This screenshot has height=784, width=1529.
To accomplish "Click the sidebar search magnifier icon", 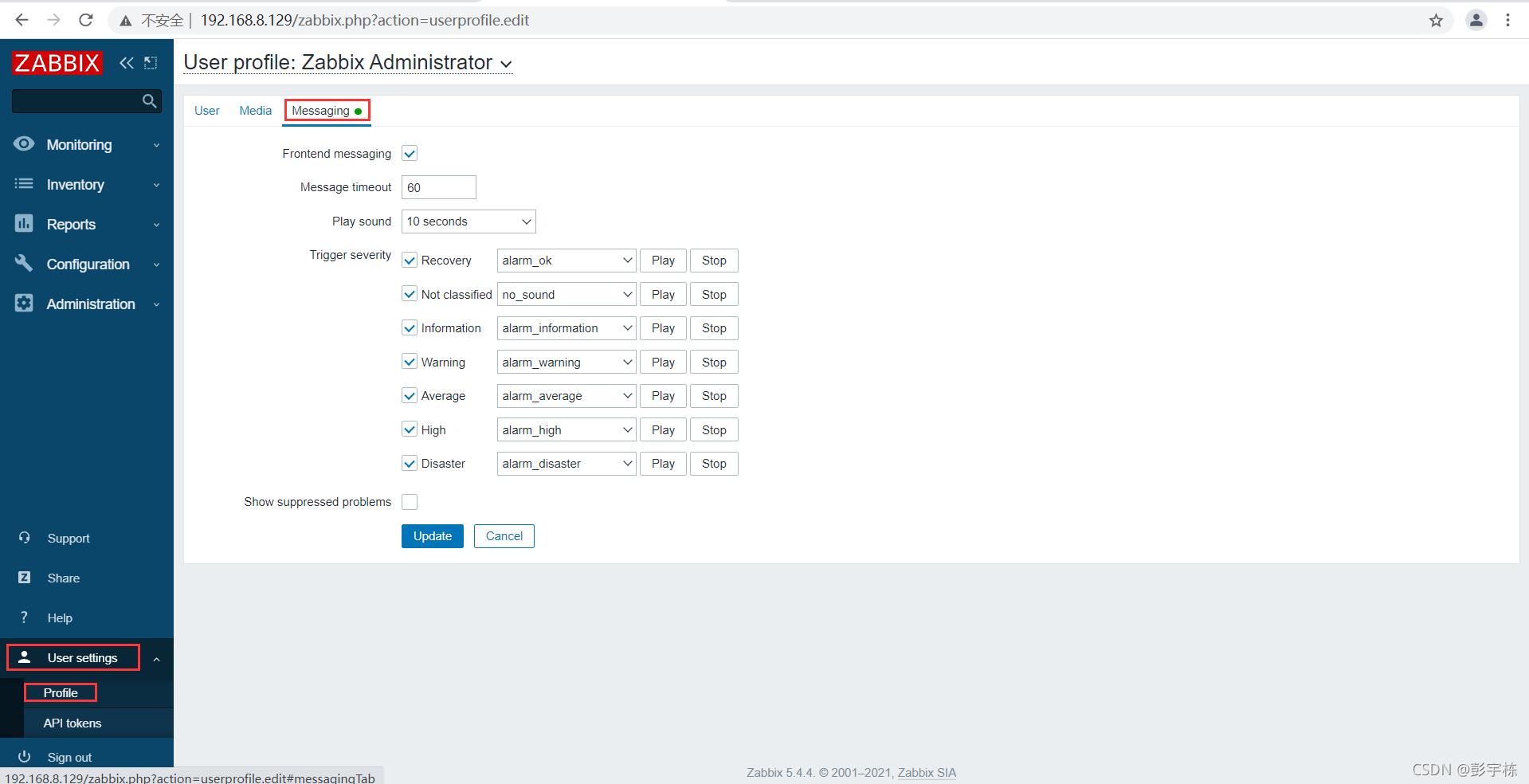I will tap(149, 101).
